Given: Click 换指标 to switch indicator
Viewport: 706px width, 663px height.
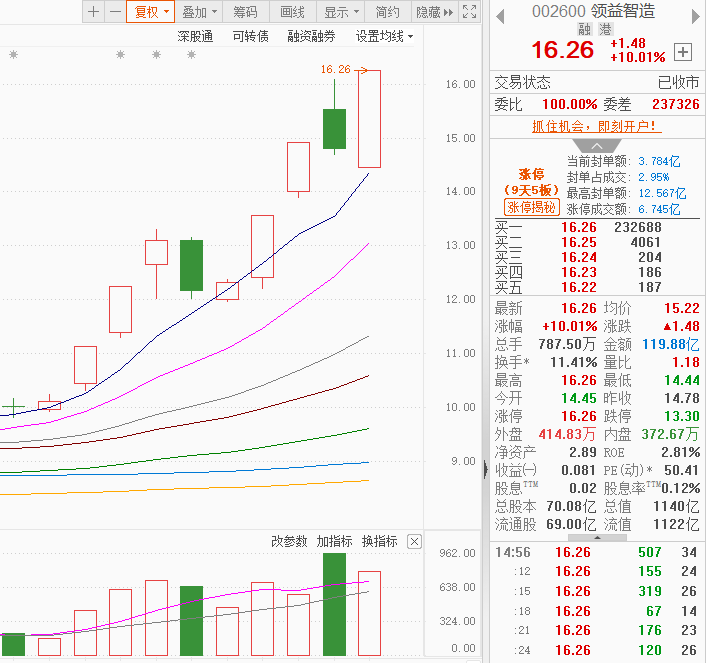Looking at the screenshot, I should [x=379, y=541].
